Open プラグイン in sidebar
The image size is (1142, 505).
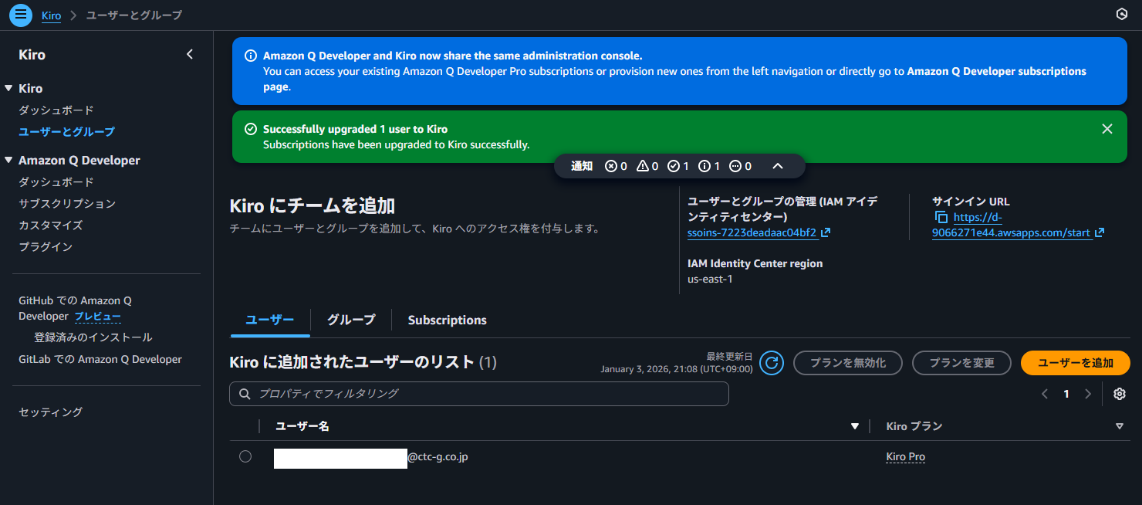tap(45, 247)
